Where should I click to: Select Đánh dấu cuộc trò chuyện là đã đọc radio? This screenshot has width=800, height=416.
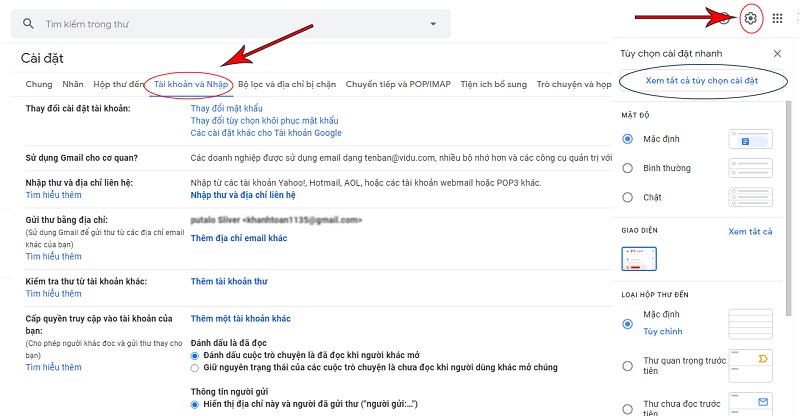[194, 356]
